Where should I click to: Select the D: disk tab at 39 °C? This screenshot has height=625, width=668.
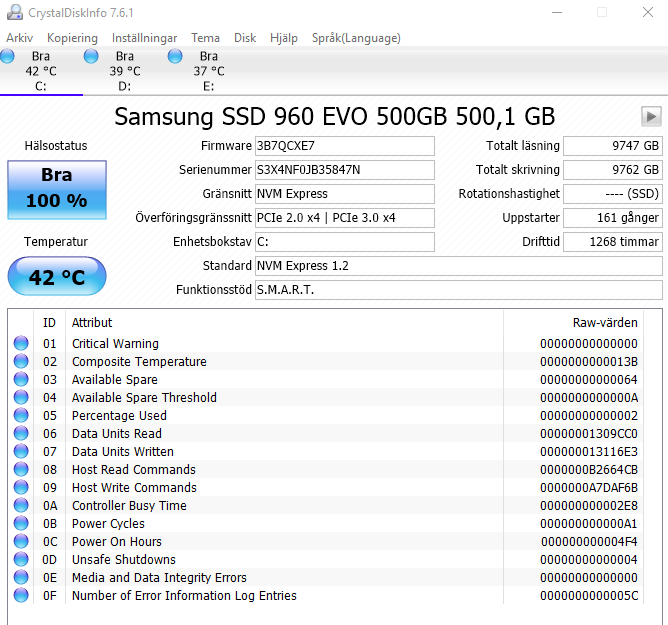click(125, 71)
